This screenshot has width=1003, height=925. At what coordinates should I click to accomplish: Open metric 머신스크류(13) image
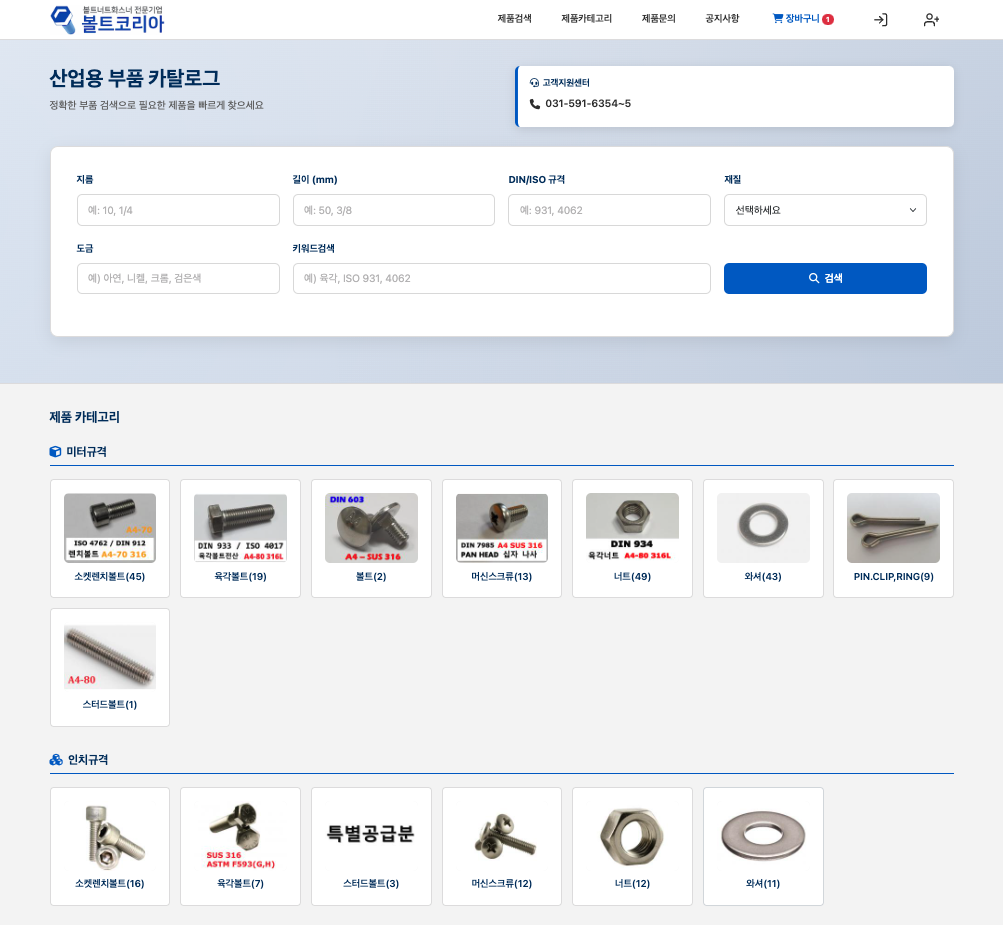tap(502, 528)
